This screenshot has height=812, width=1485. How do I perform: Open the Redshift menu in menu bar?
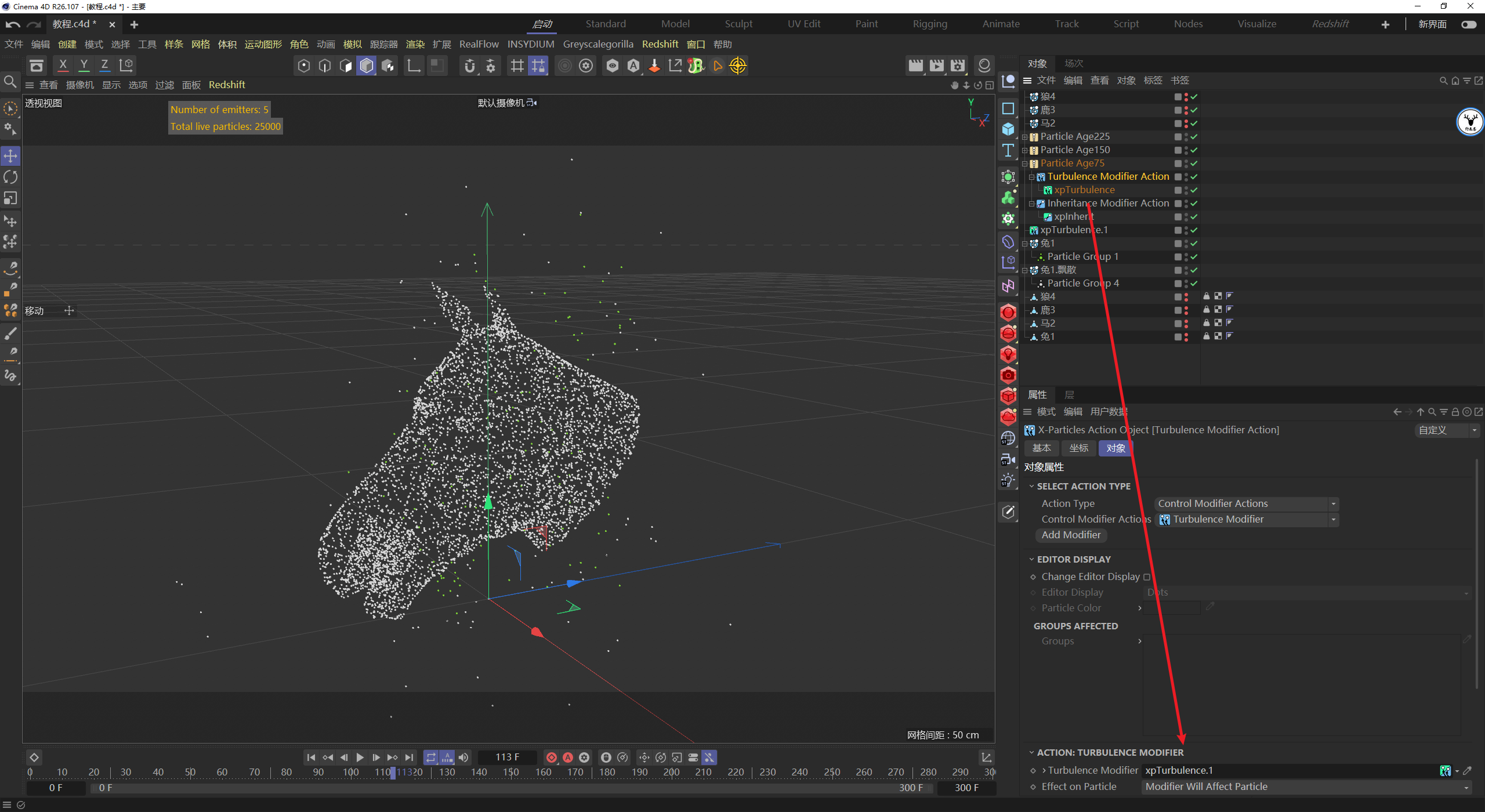click(x=660, y=44)
